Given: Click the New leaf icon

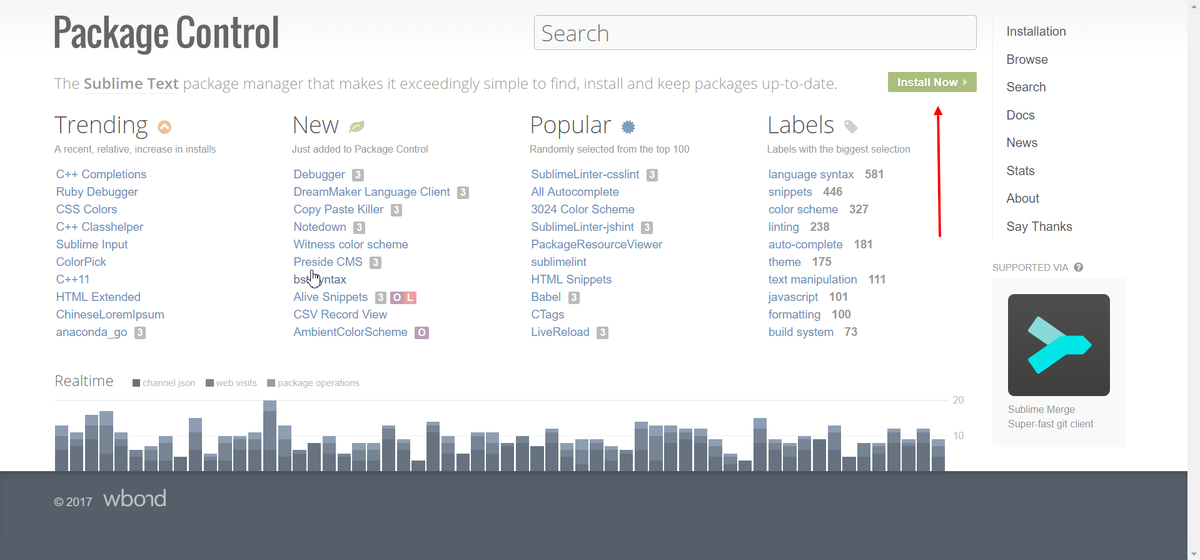Looking at the screenshot, I should (x=356, y=127).
